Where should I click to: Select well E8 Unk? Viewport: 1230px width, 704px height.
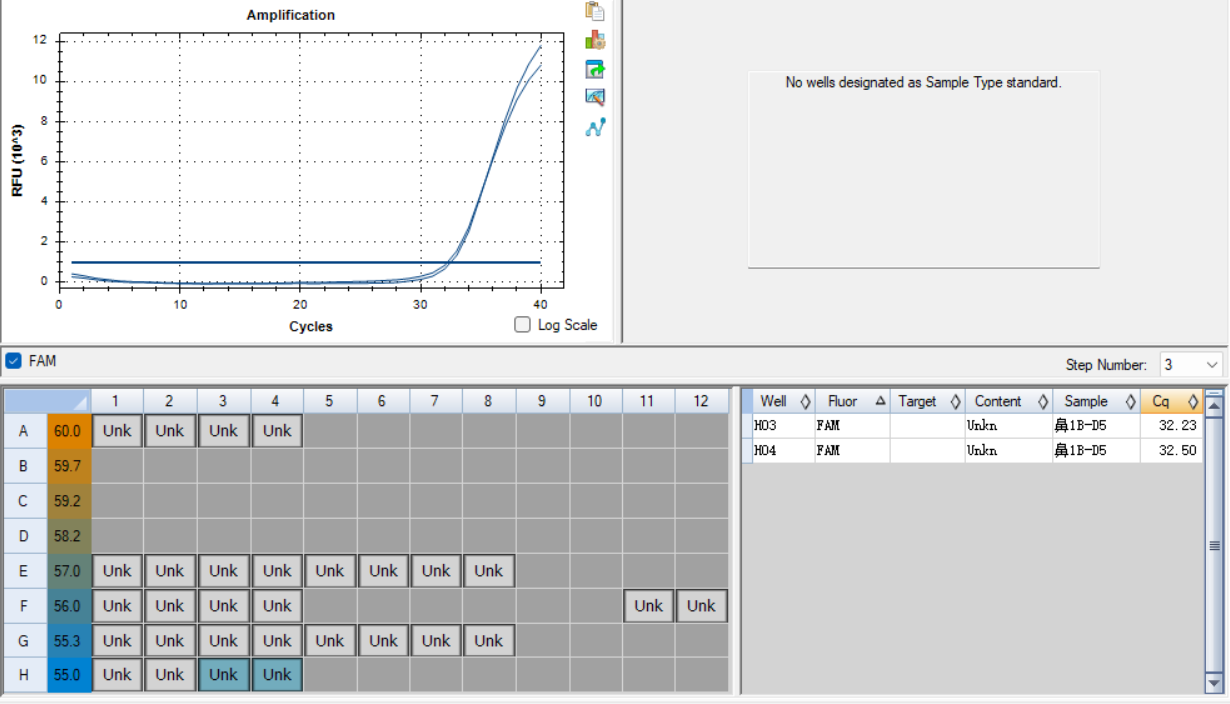point(489,571)
